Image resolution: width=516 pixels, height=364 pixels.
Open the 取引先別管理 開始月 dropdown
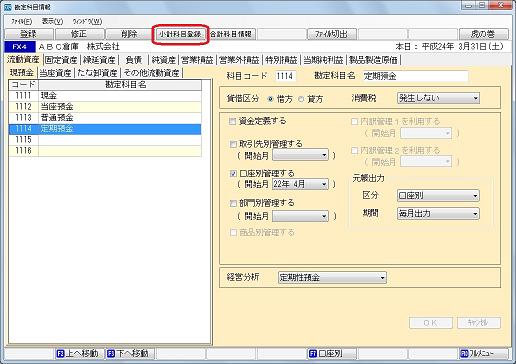pyautogui.click(x=300, y=155)
